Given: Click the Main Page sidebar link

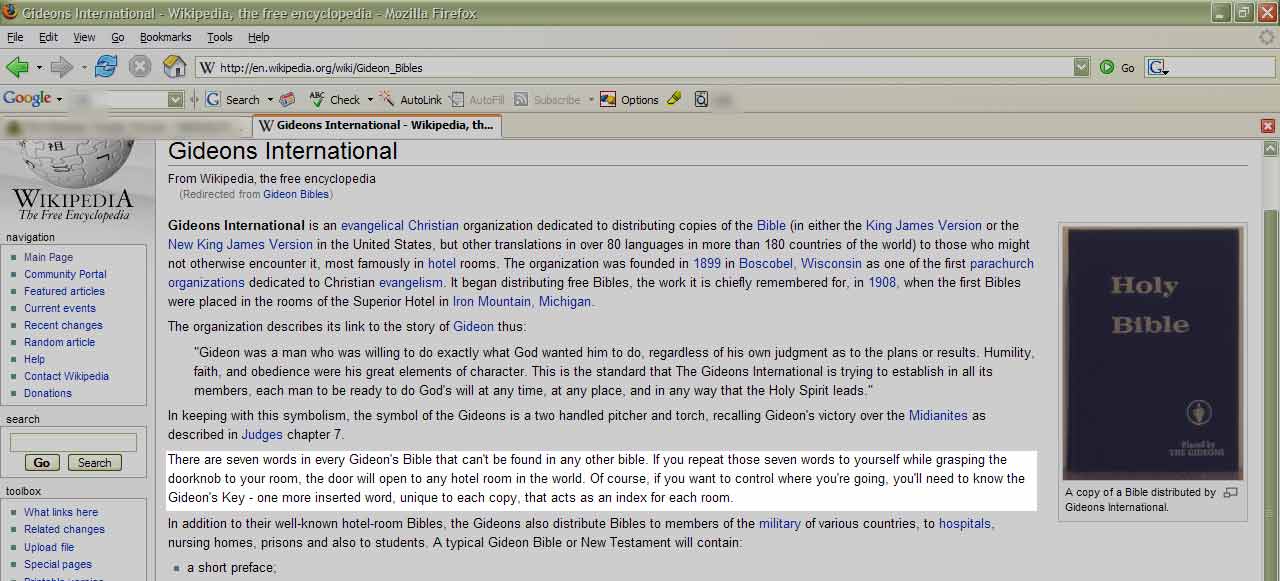Looking at the screenshot, I should (48, 257).
